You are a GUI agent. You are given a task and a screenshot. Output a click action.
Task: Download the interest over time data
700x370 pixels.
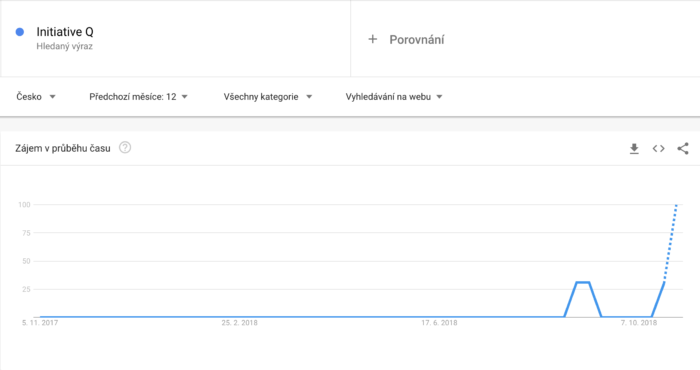pos(634,149)
